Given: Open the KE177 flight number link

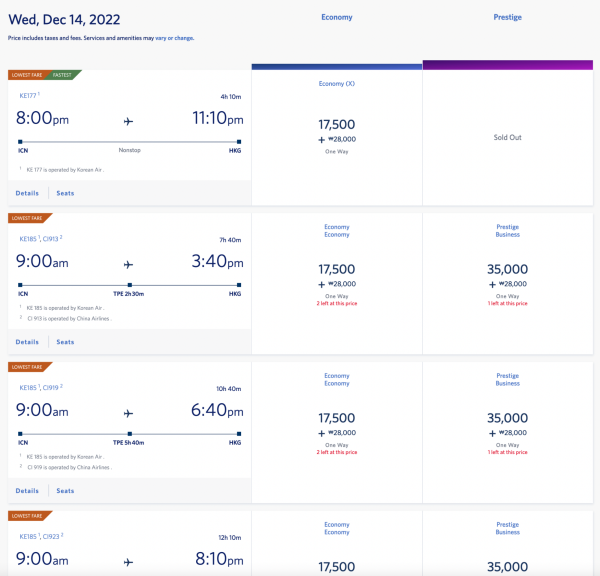Looking at the screenshot, I should [28, 95].
